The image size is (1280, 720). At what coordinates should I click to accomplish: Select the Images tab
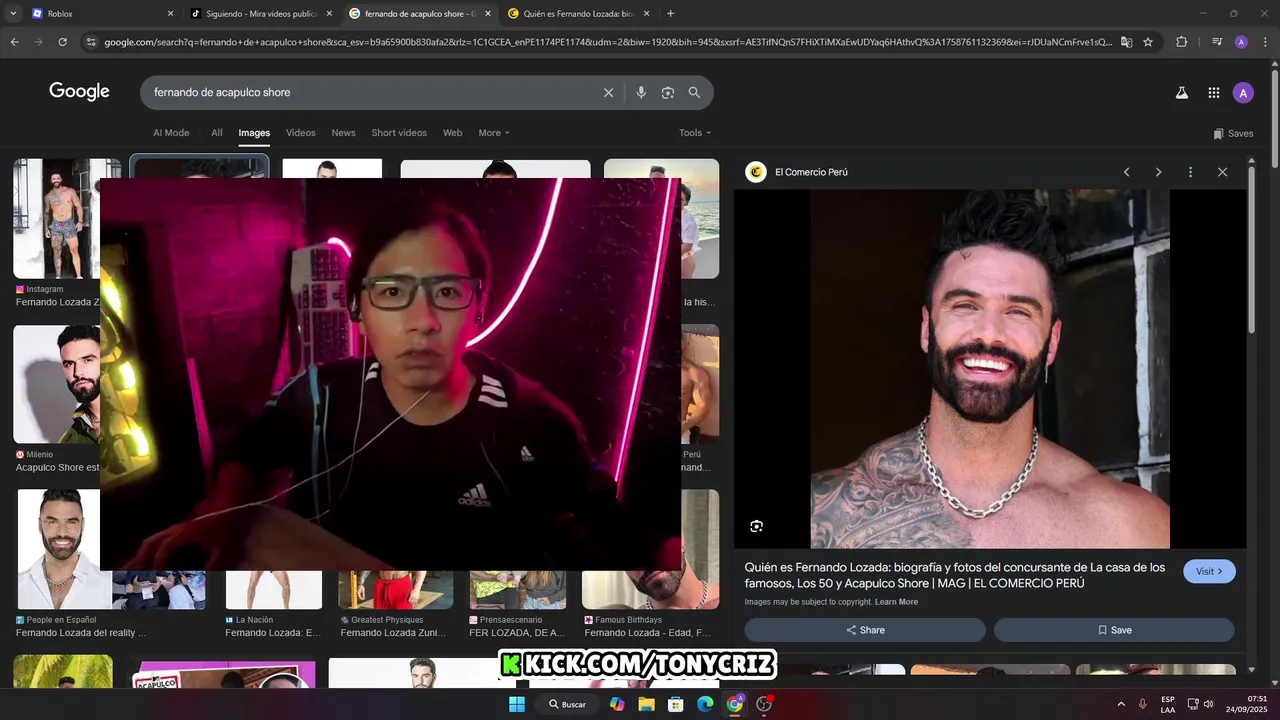click(x=254, y=133)
